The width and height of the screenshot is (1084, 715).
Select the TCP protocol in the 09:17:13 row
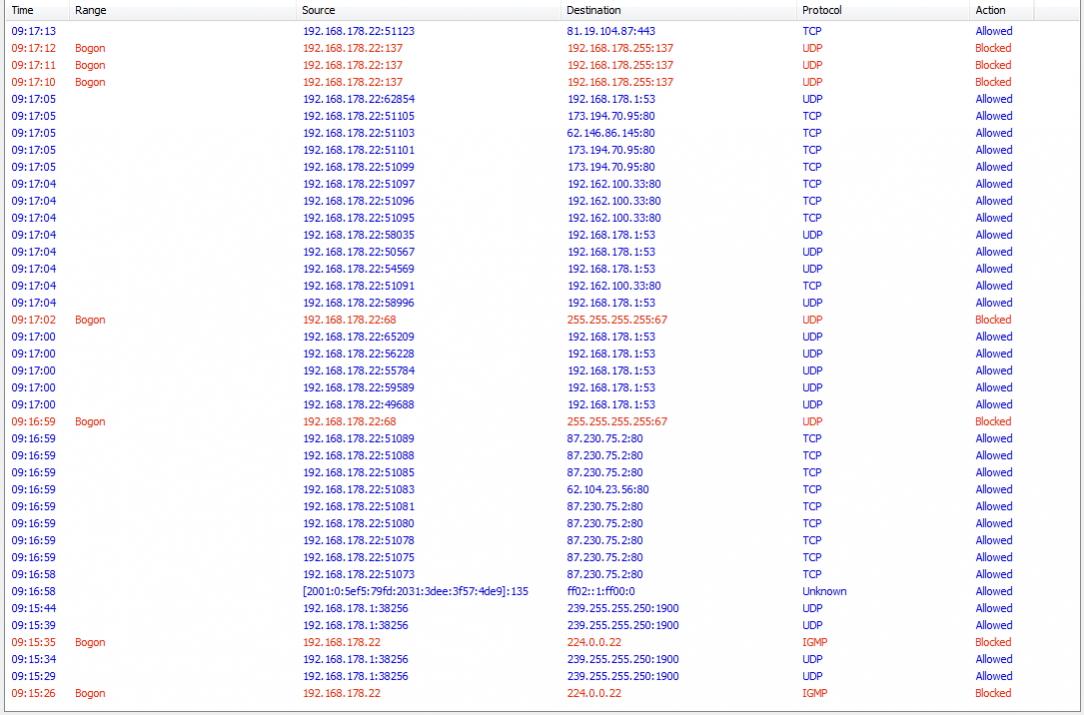tap(812, 31)
